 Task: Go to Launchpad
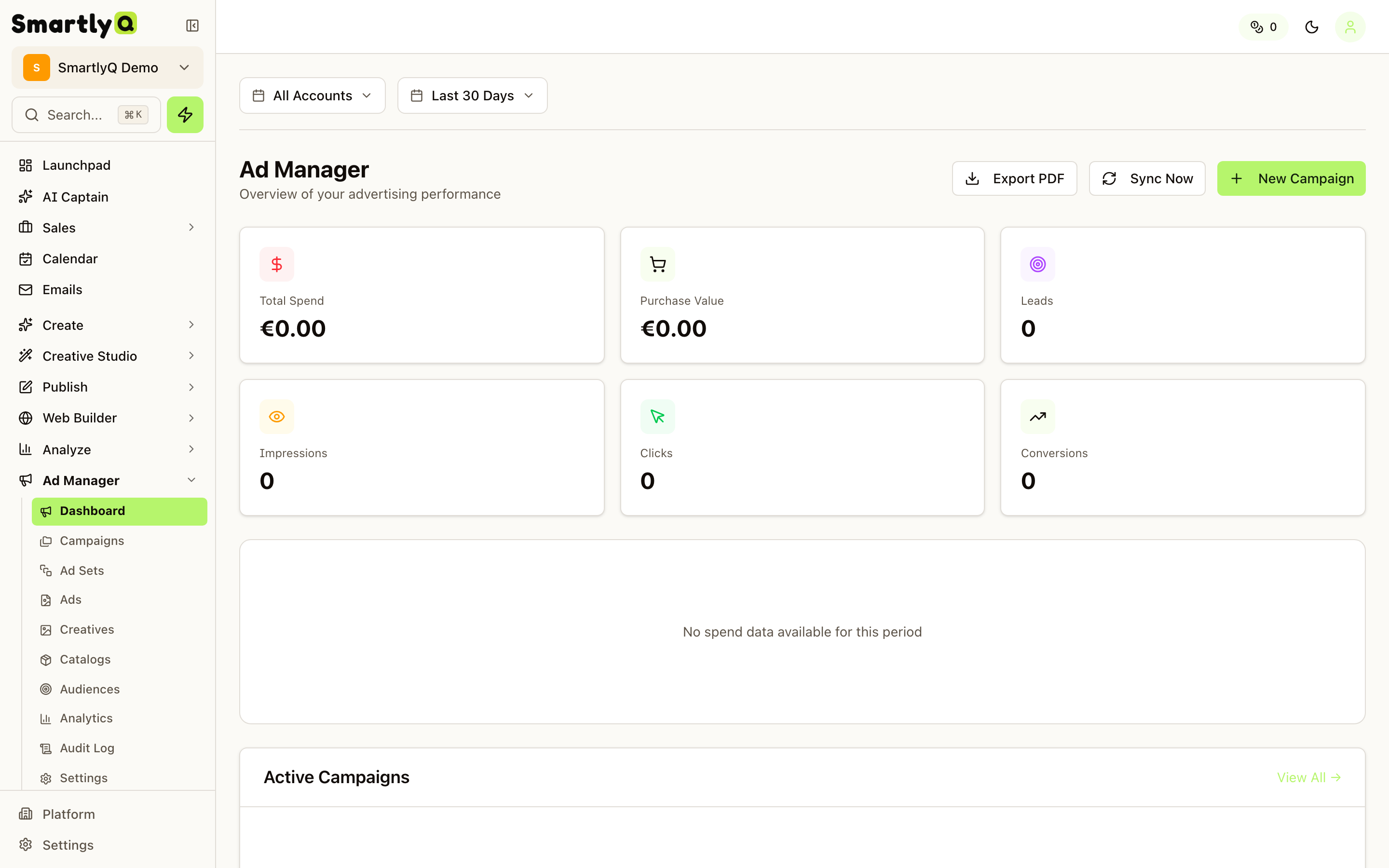pos(108,165)
